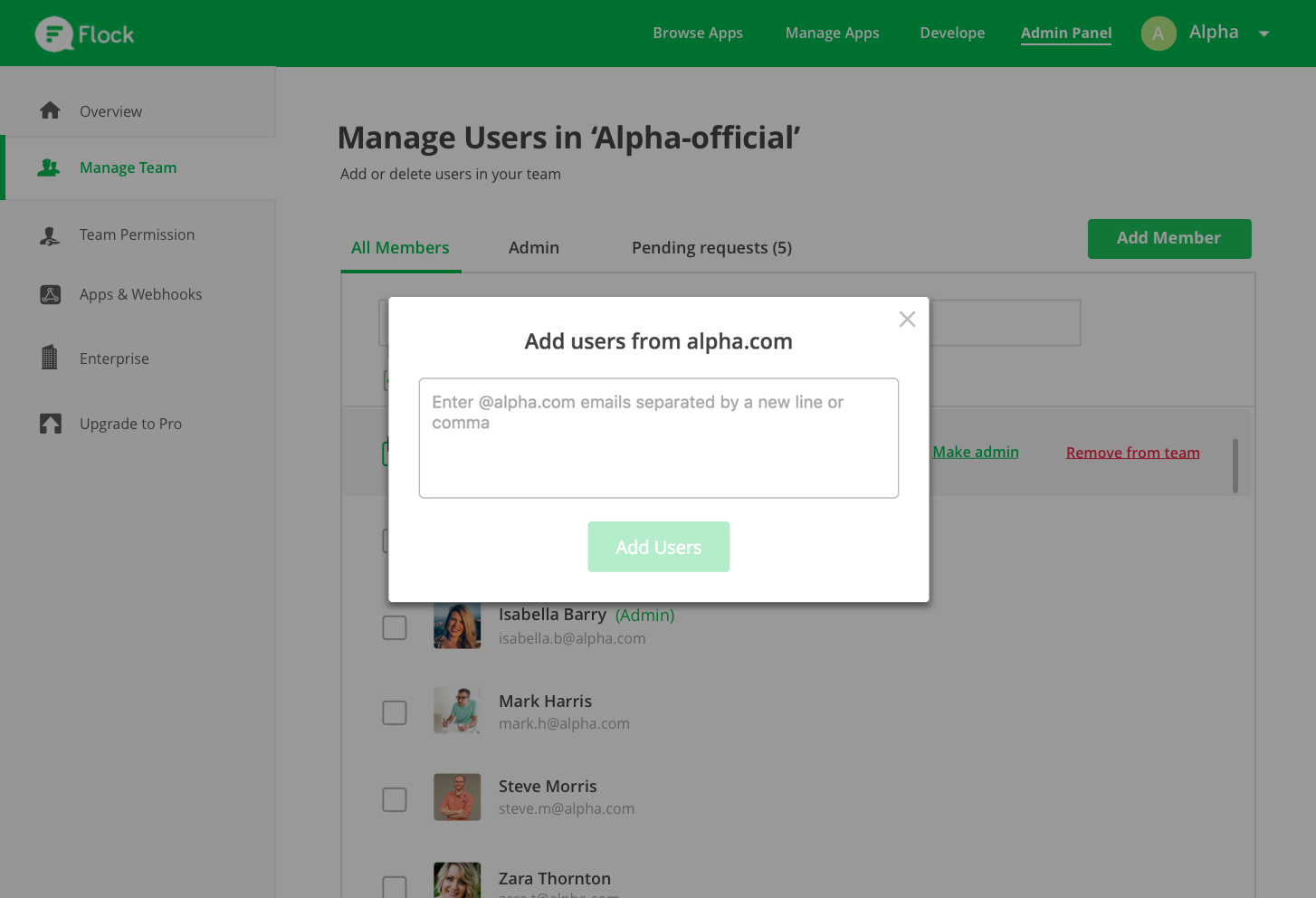Screen dimensions: 1316x898
Task: Open the Pending requests (5) tab
Action: (711, 248)
